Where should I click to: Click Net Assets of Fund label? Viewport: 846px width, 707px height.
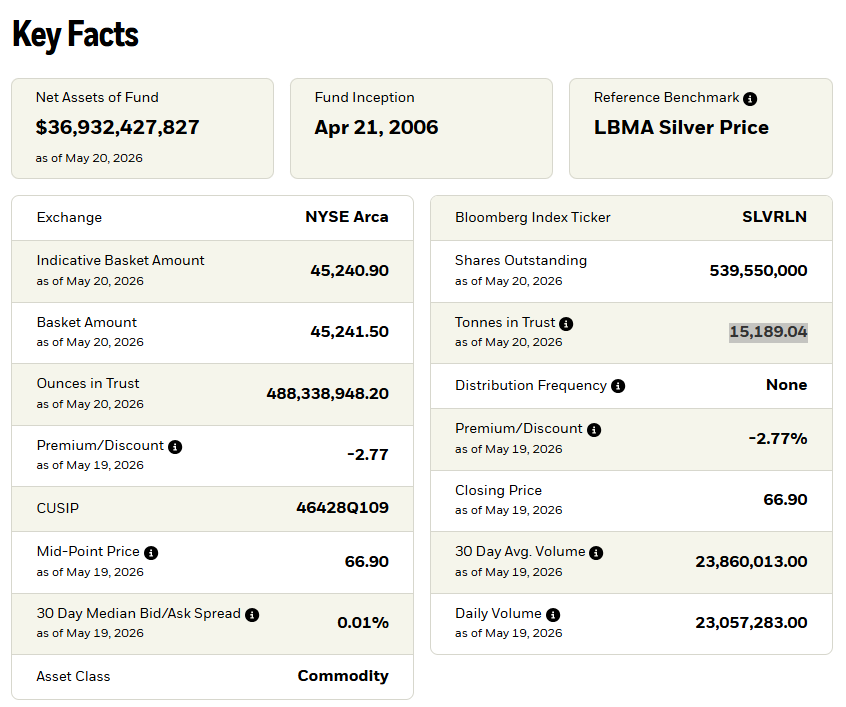[97, 97]
